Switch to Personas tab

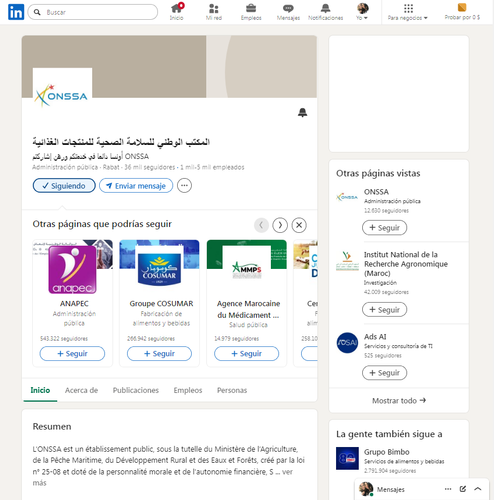(x=232, y=390)
